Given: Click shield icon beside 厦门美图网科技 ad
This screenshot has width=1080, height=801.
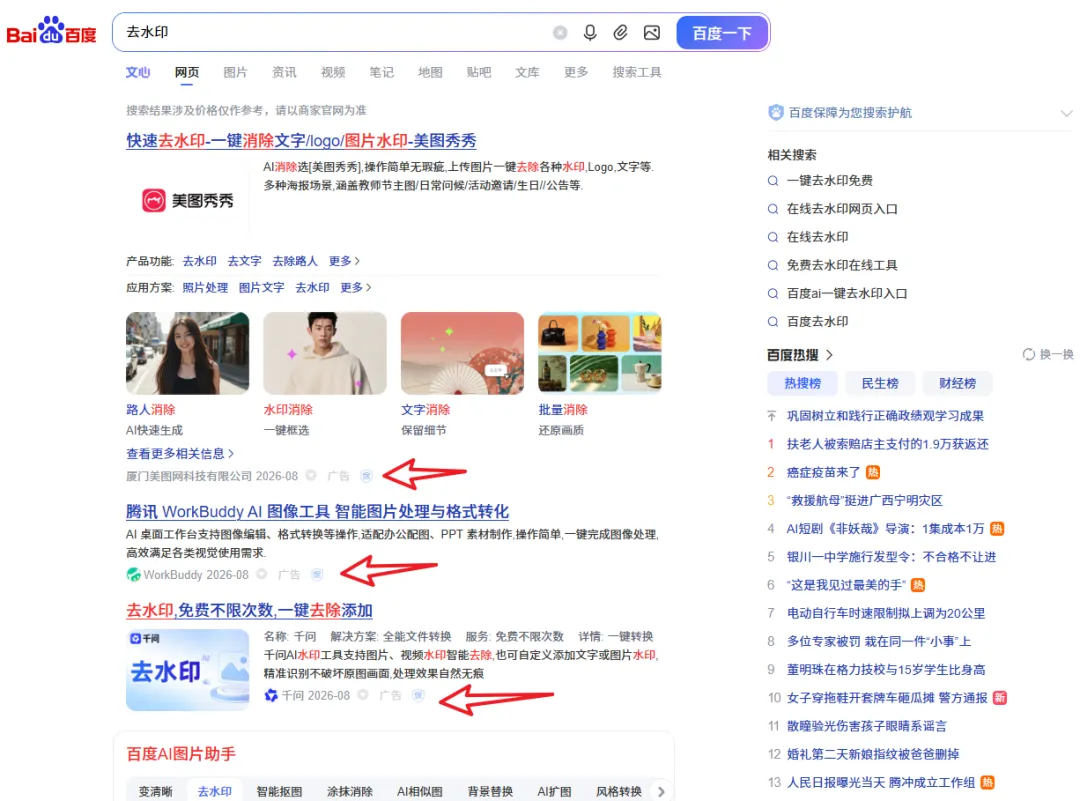Looking at the screenshot, I should [366, 476].
